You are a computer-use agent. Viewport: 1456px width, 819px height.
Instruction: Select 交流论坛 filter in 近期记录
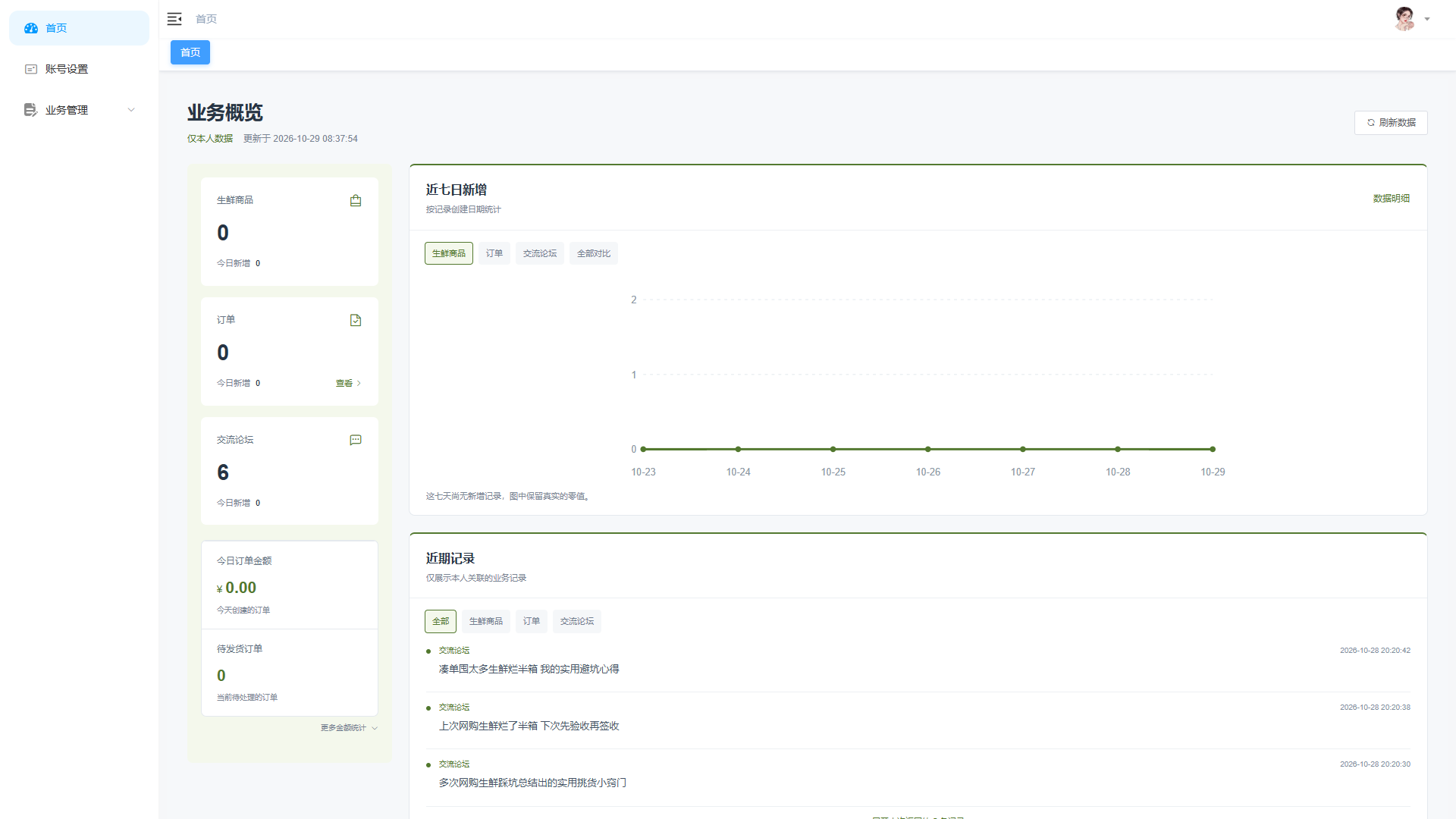(577, 621)
